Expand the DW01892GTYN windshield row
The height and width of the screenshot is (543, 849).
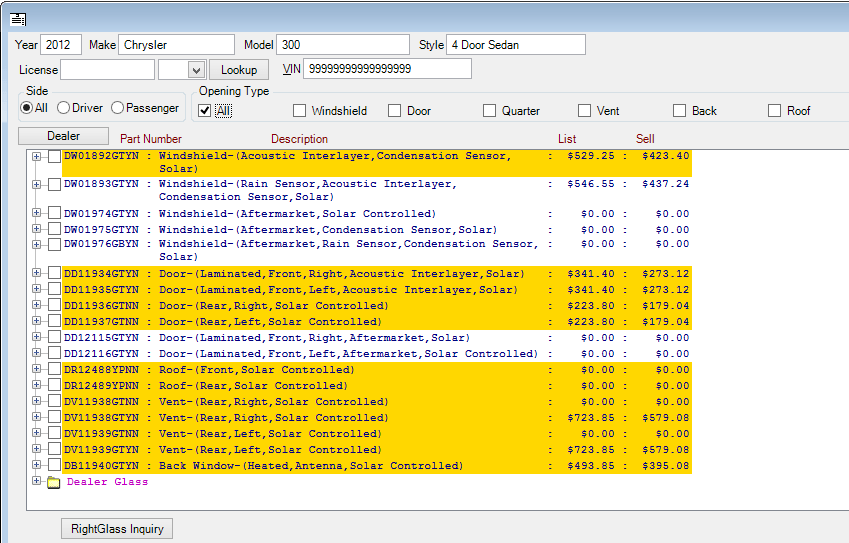37,156
